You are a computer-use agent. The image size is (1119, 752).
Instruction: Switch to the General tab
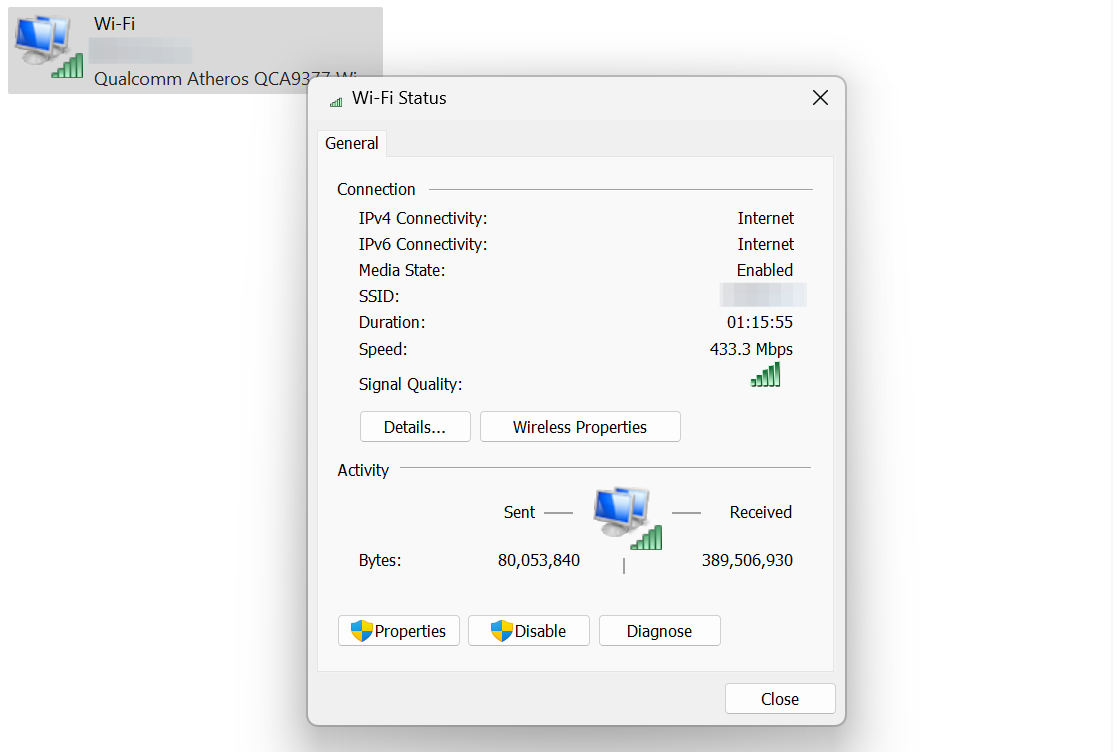pyautogui.click(x=351, y=143)
